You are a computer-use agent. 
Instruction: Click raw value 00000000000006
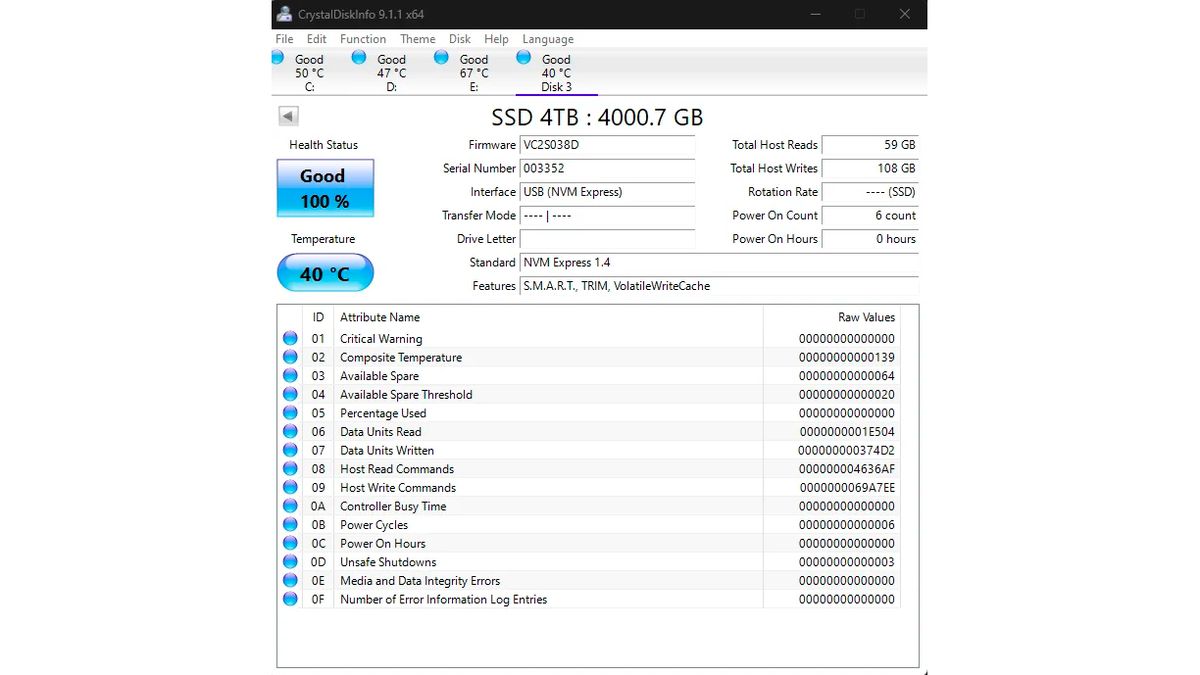847,525
